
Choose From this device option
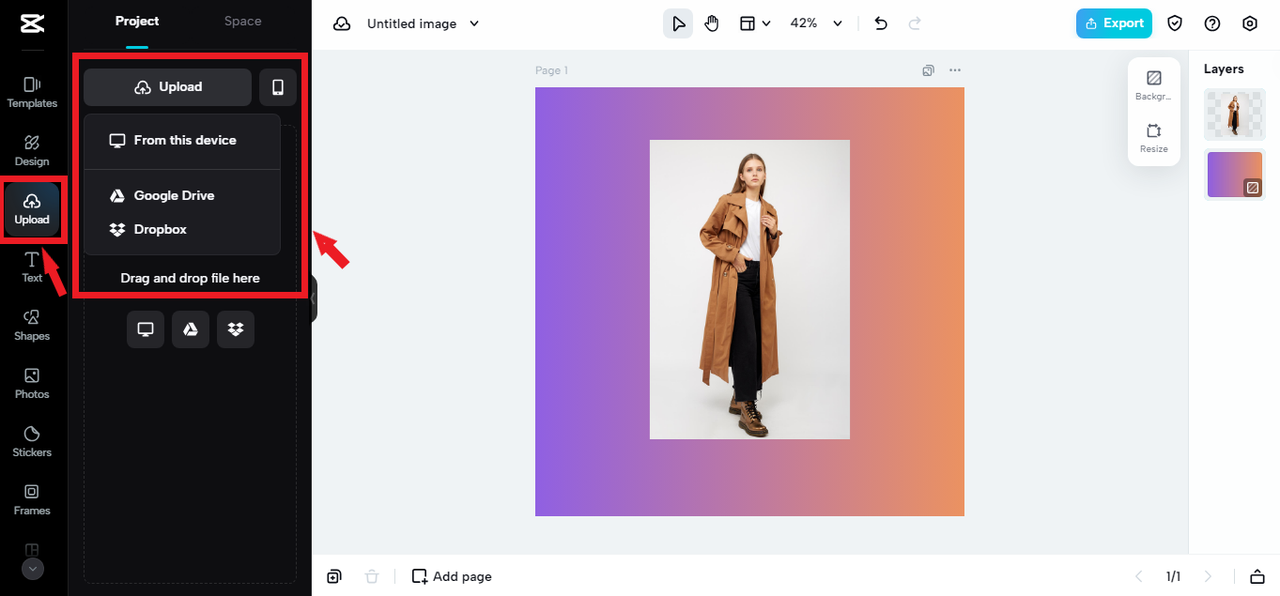(182, 140)
